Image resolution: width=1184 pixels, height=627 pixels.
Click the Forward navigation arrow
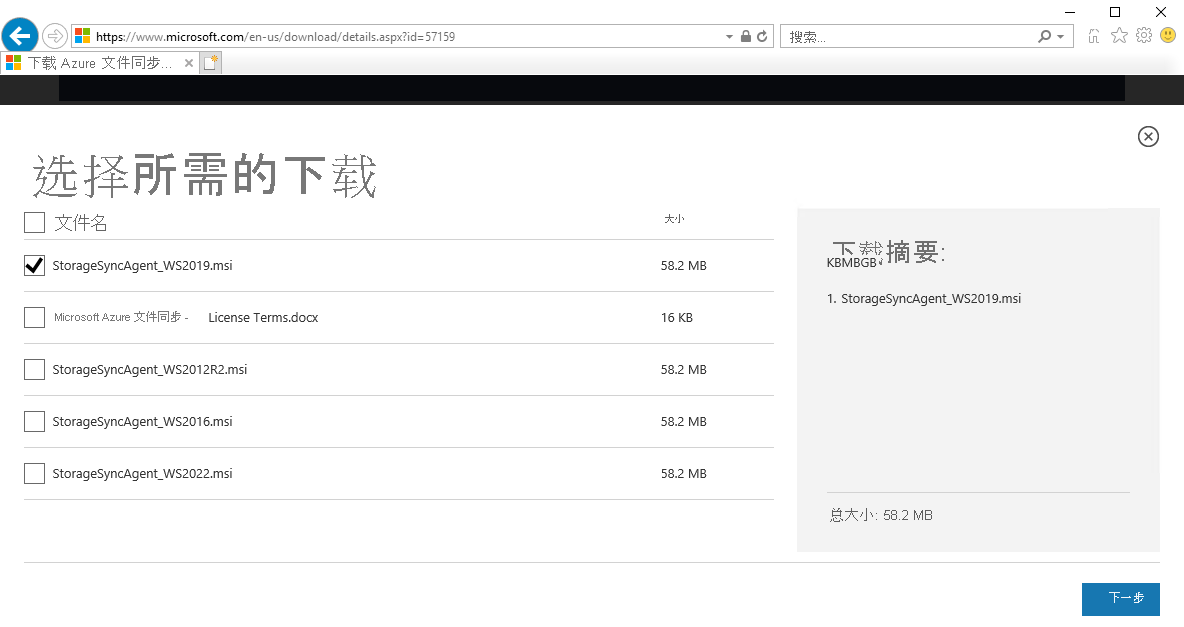pos(55,36)
